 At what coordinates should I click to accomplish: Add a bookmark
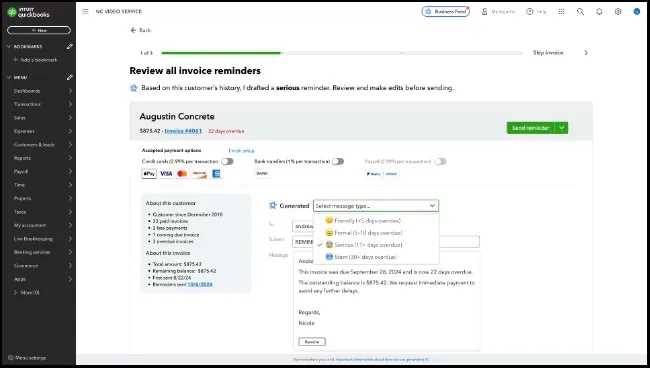[35, 60]
